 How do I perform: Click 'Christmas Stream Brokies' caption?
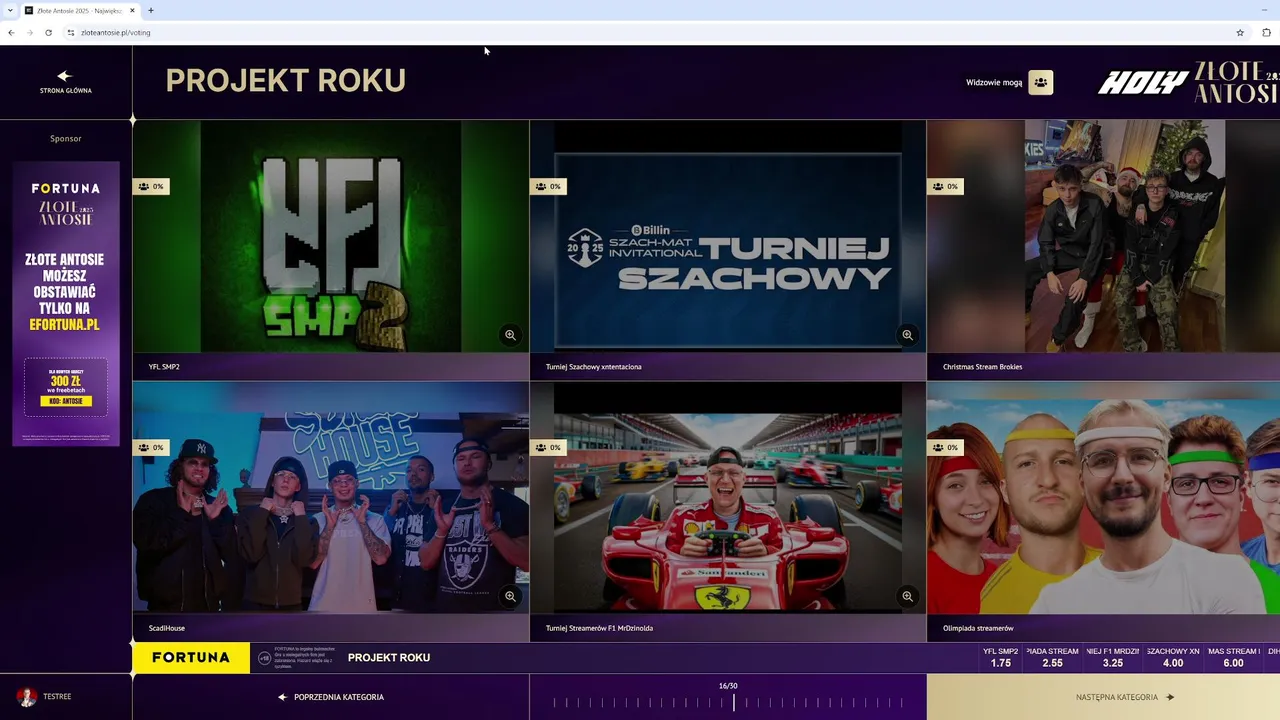[x=982, y=367]
